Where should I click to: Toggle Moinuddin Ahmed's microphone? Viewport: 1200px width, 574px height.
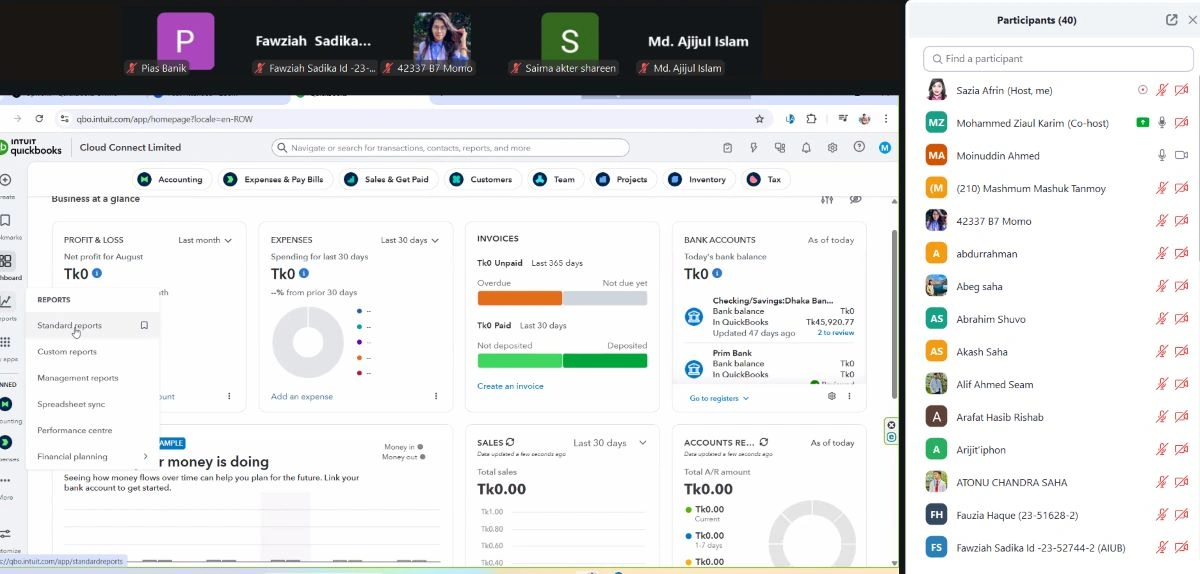pos(1161,156)
